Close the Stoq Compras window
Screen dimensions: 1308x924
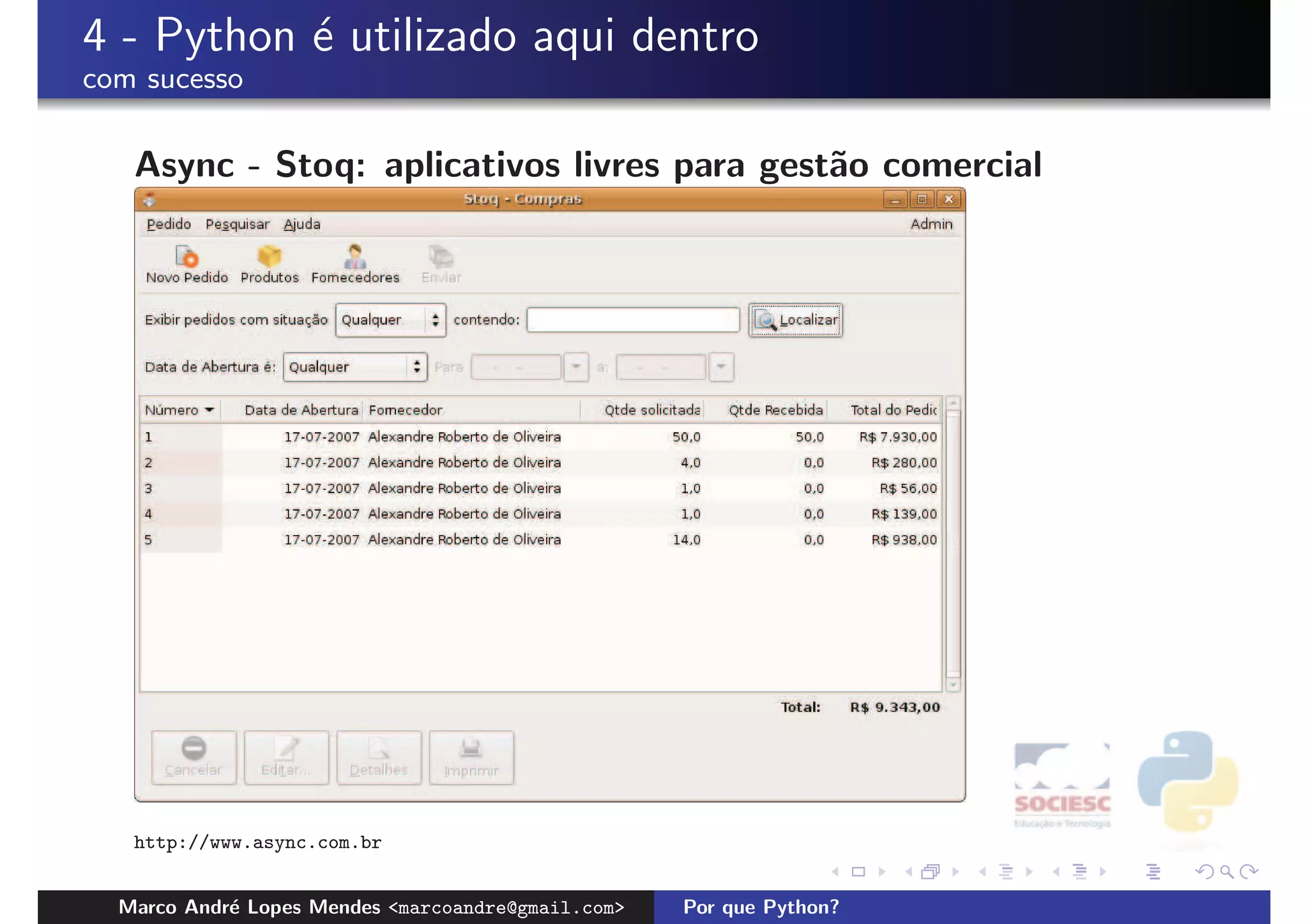click(949, 200)
